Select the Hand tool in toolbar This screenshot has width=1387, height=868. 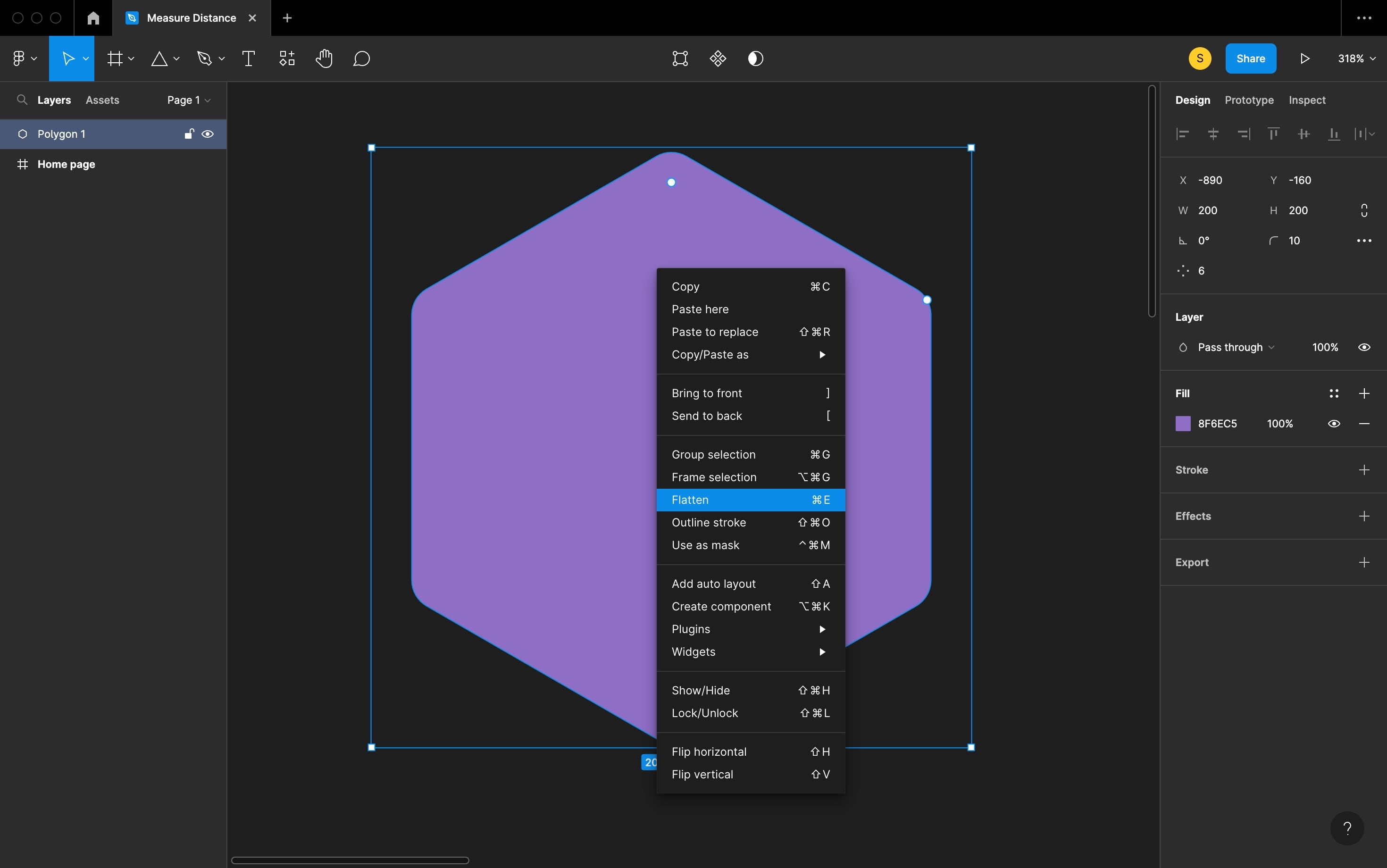click(324, 58)
